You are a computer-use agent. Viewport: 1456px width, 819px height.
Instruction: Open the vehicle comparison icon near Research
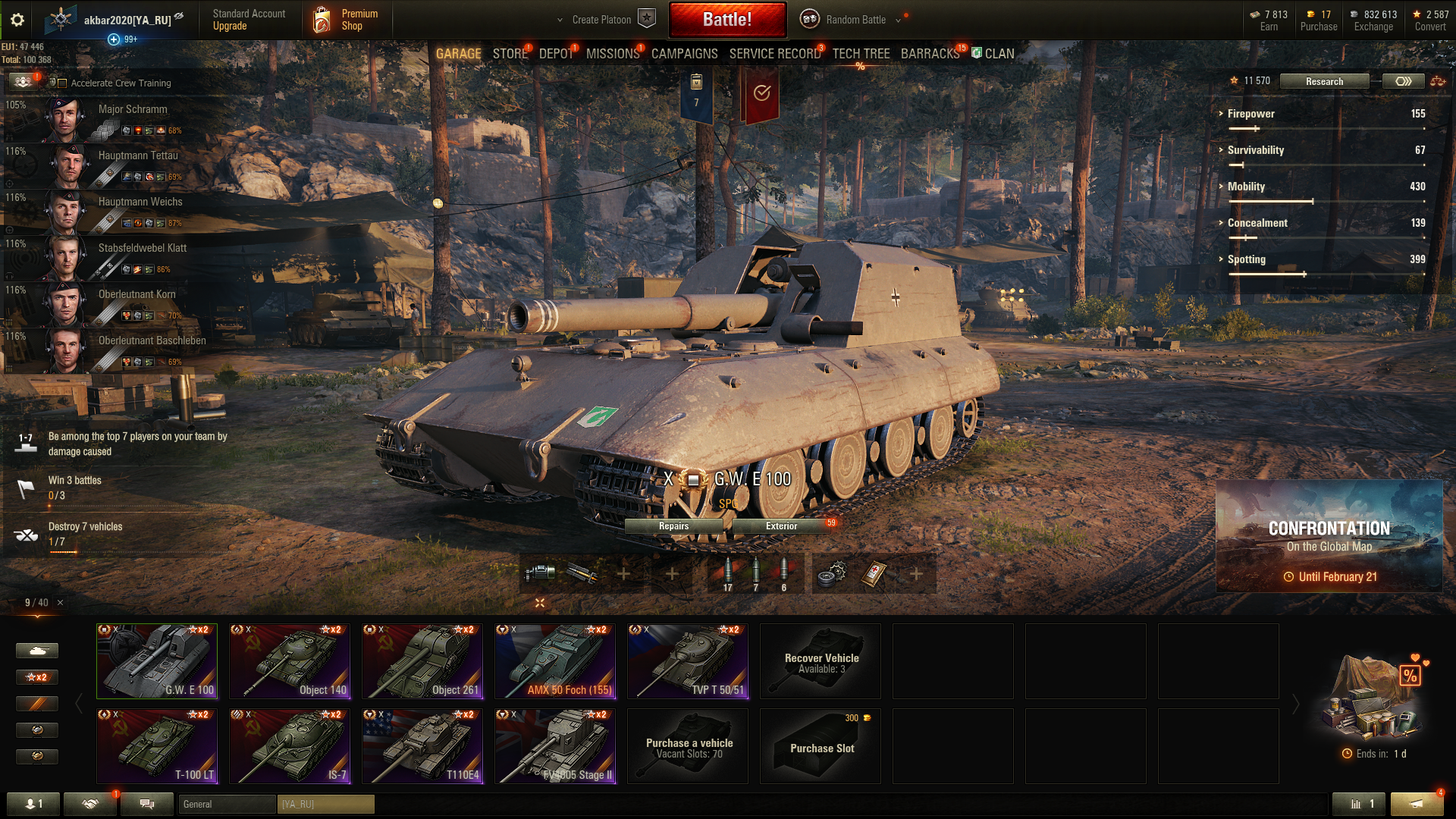(x=1438, y=81)
